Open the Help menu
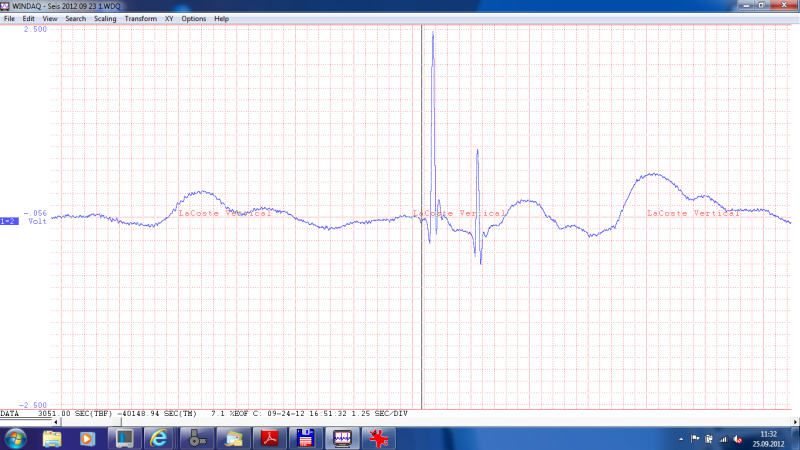 (x=221, y=19)
